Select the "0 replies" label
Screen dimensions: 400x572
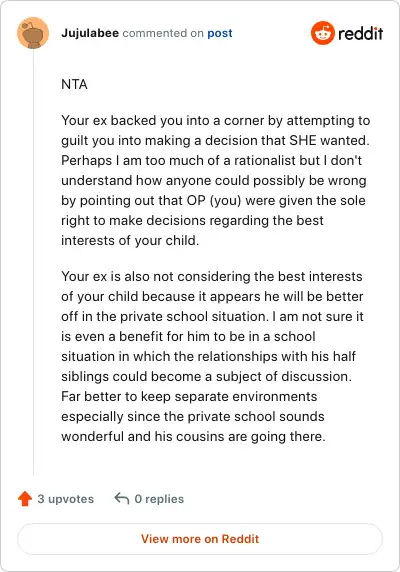[x=159, y=499]
